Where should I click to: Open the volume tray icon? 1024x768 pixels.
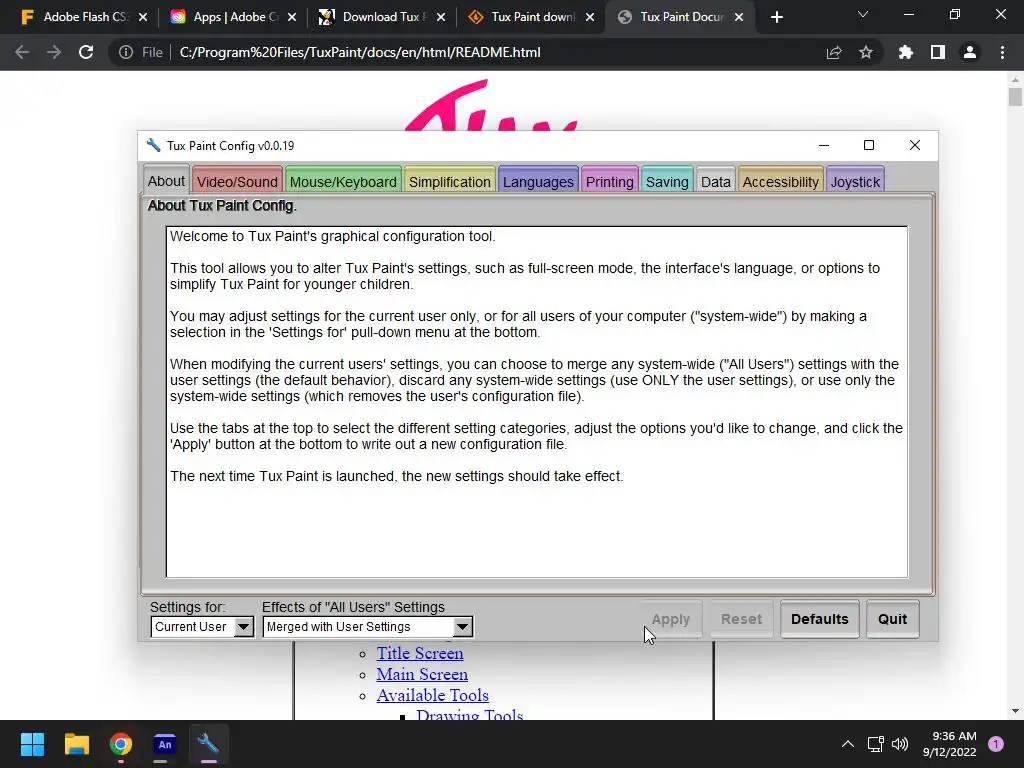(x=900, y=744)
